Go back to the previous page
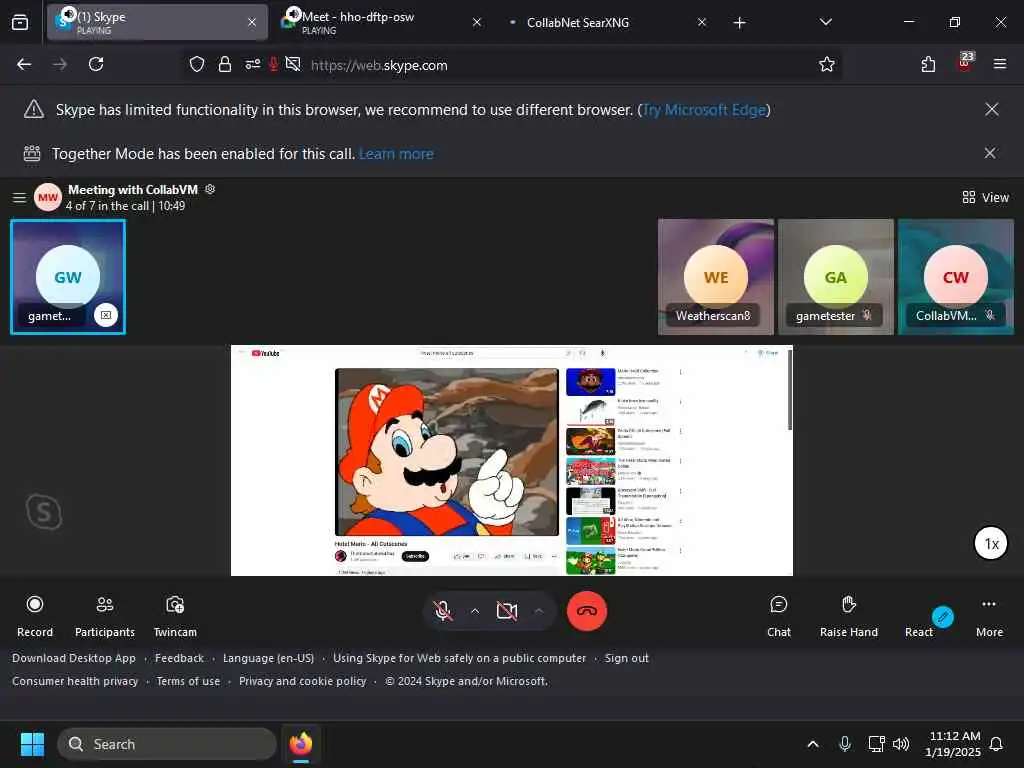This screenshot has width=1024, height=768. (24, 64)
